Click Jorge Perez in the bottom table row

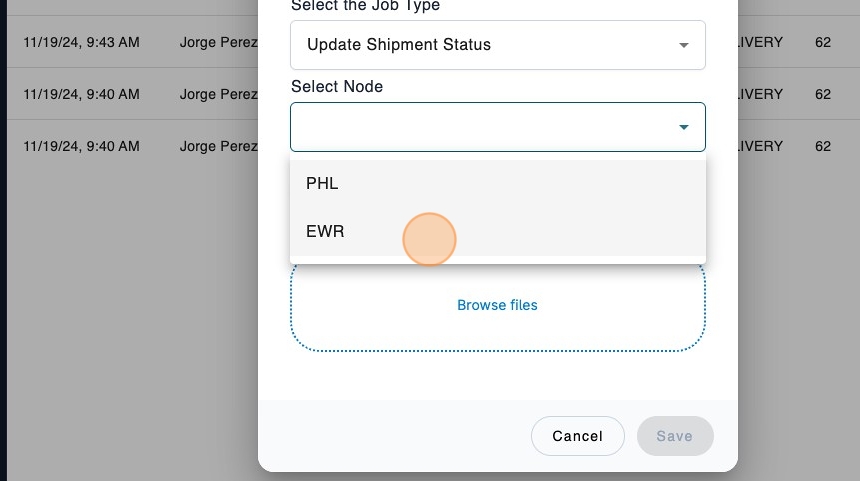point(218,146)
